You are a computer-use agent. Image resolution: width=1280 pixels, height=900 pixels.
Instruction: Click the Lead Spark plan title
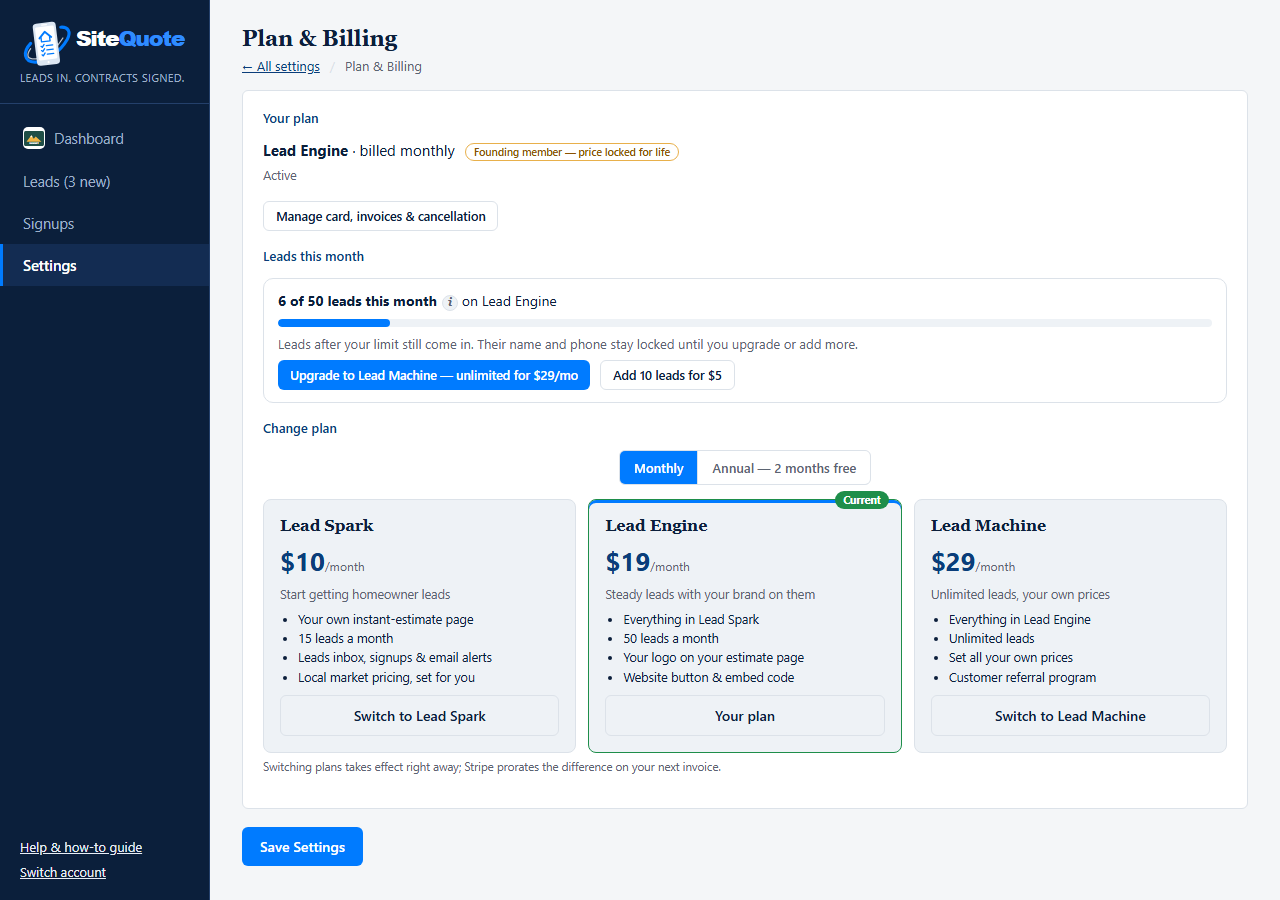coord(327,526)
